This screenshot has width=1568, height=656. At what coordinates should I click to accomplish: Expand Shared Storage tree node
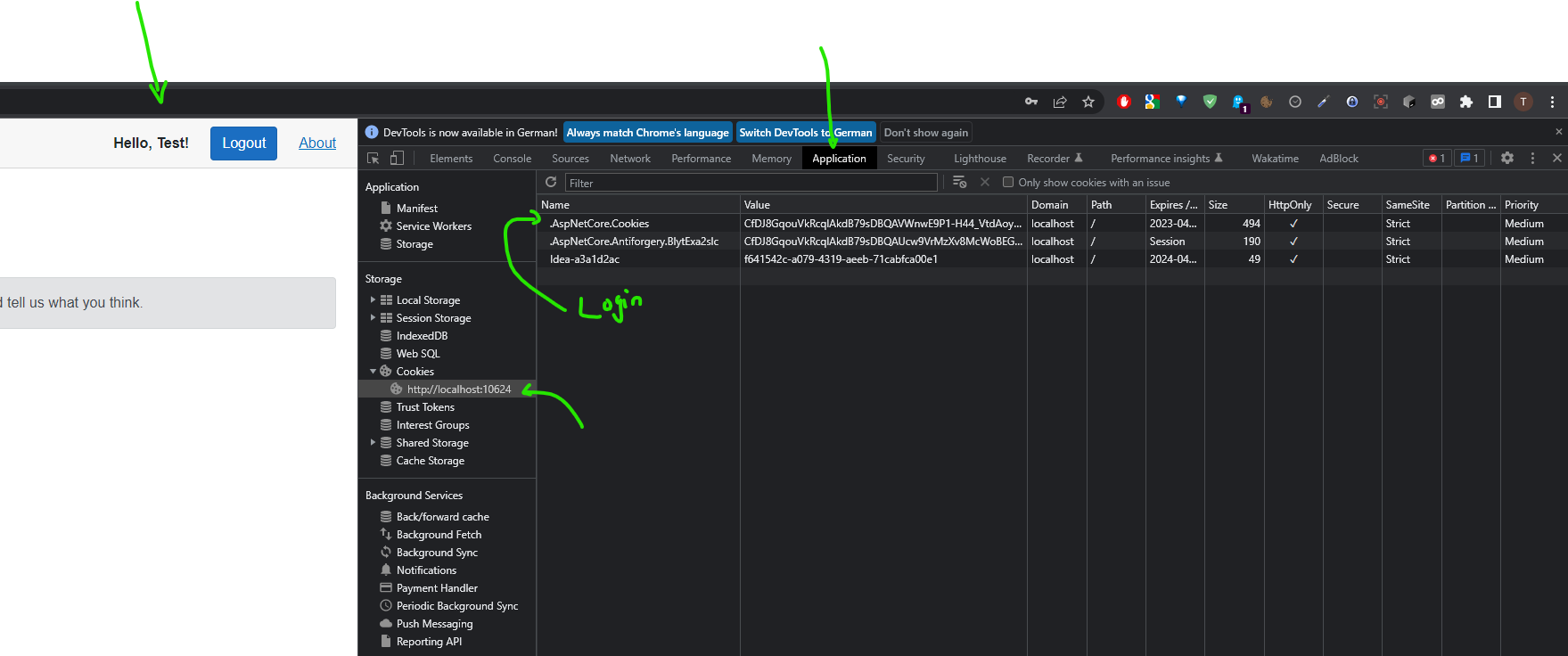pos(373,443)
